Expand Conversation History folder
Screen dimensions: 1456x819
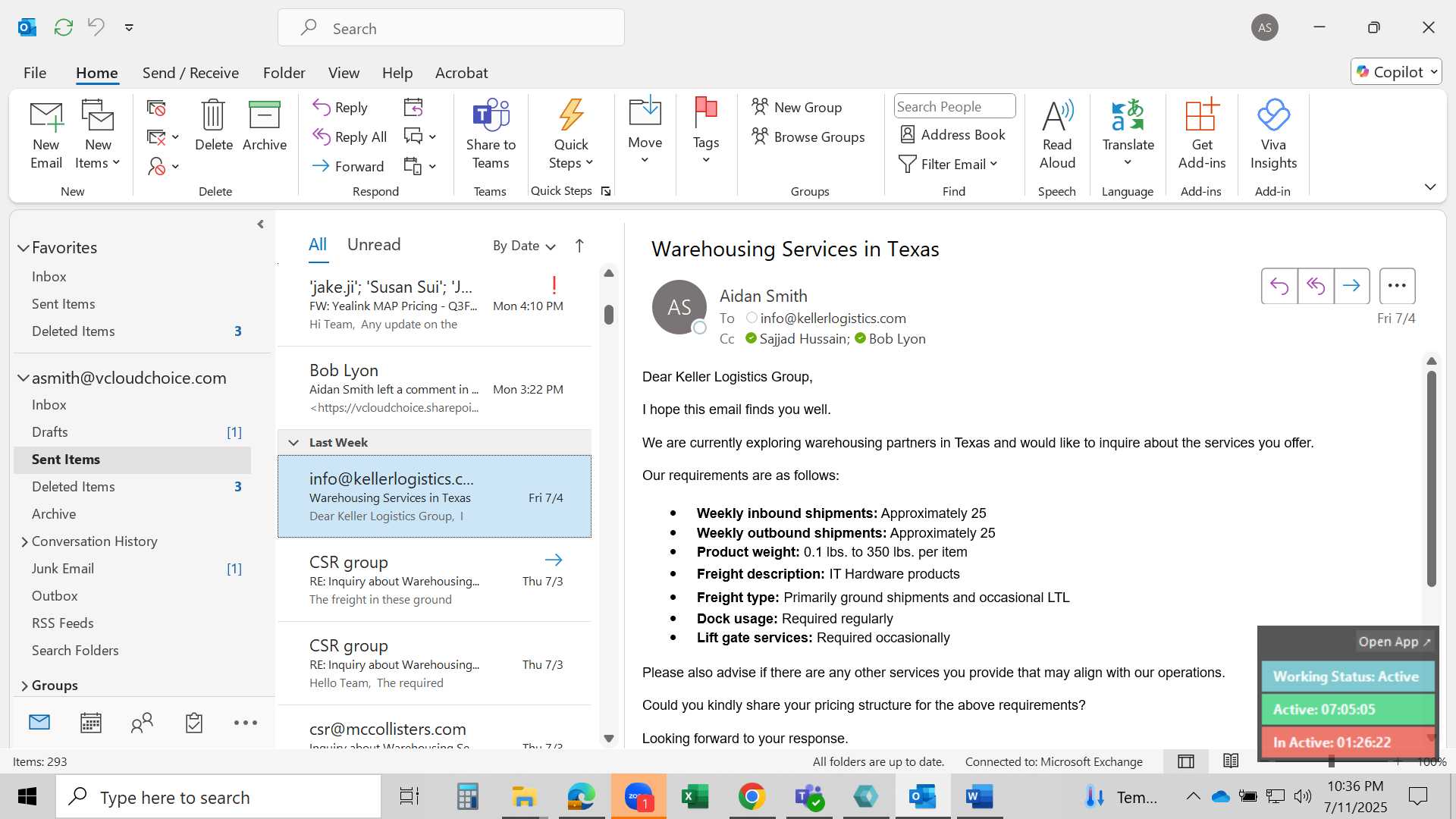click(x=24, y=541)
